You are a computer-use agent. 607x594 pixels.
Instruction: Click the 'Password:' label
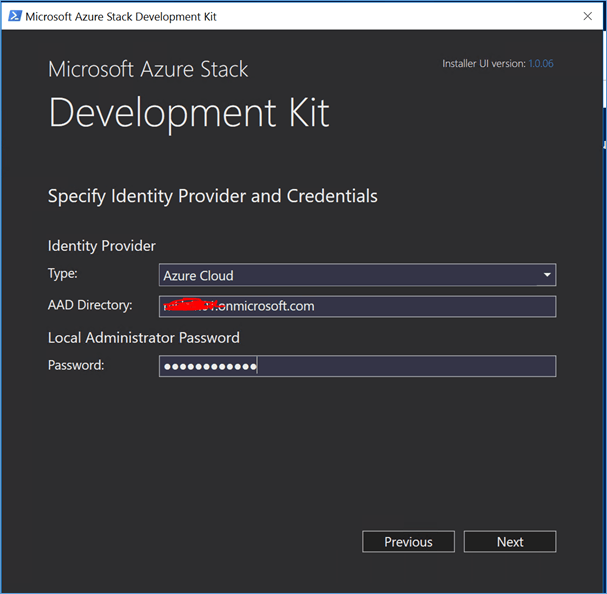(x=76, y=365)
